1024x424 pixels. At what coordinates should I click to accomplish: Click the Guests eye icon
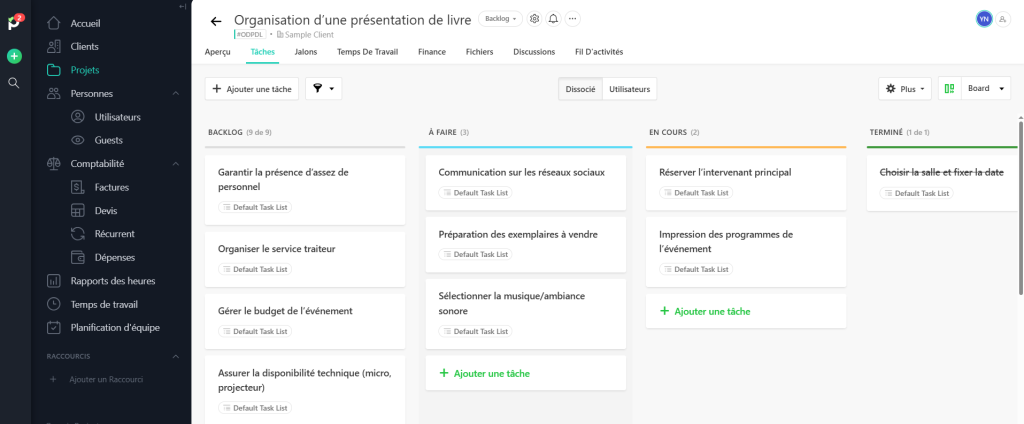[78, 140]
